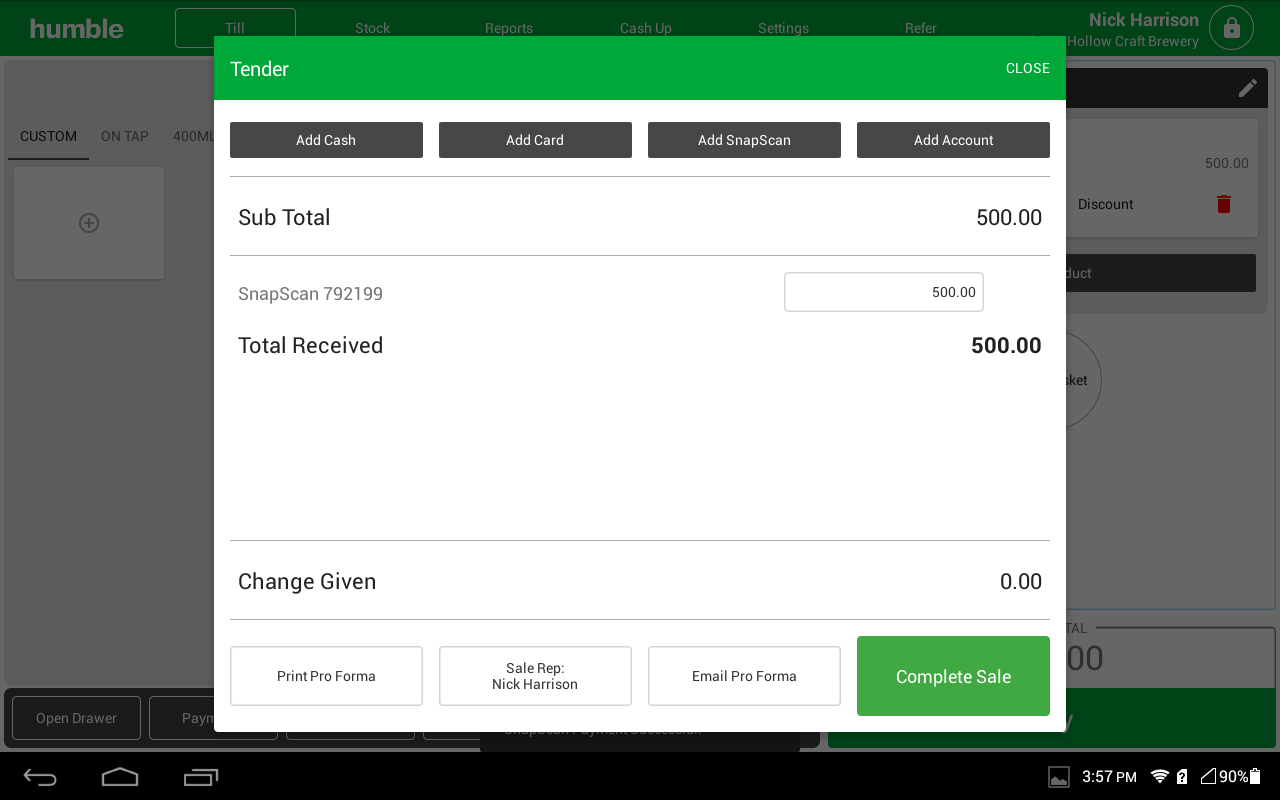Select the CUSTOM product category tab
1280x800 pixels.
click(48, 136)
